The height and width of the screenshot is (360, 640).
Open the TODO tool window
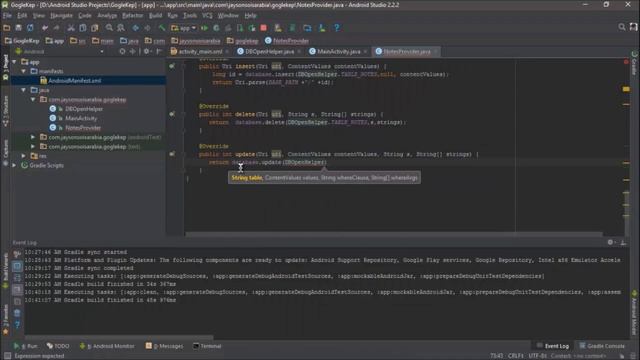(58, 346)
